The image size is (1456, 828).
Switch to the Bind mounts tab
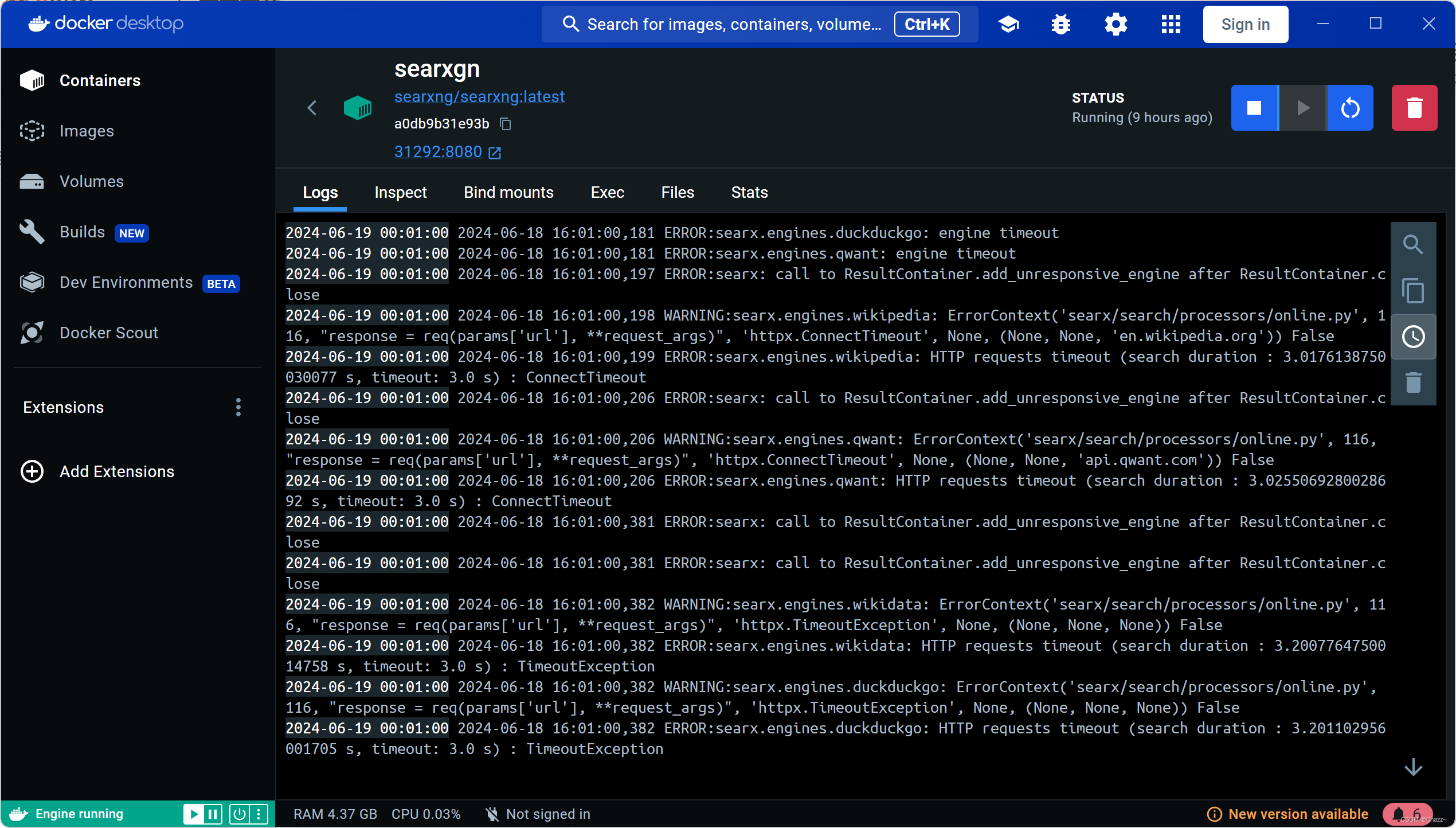[508, 193]
